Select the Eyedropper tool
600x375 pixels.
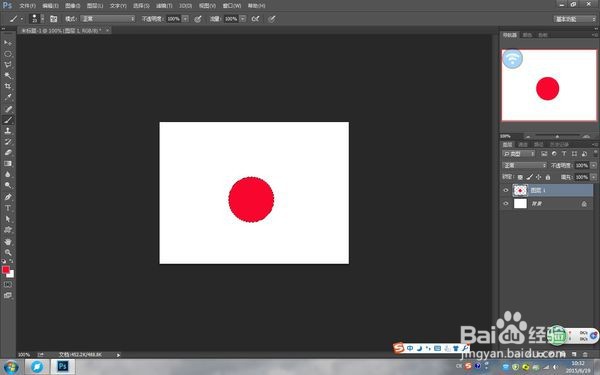pos(8,97)
